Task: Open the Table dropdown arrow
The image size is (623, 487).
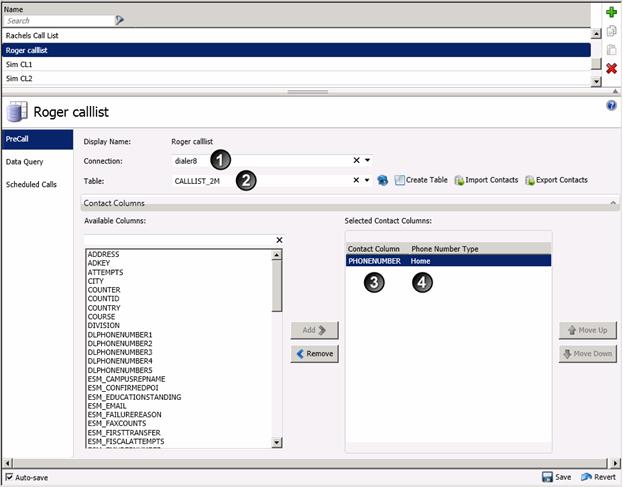Action: point(368,181)
